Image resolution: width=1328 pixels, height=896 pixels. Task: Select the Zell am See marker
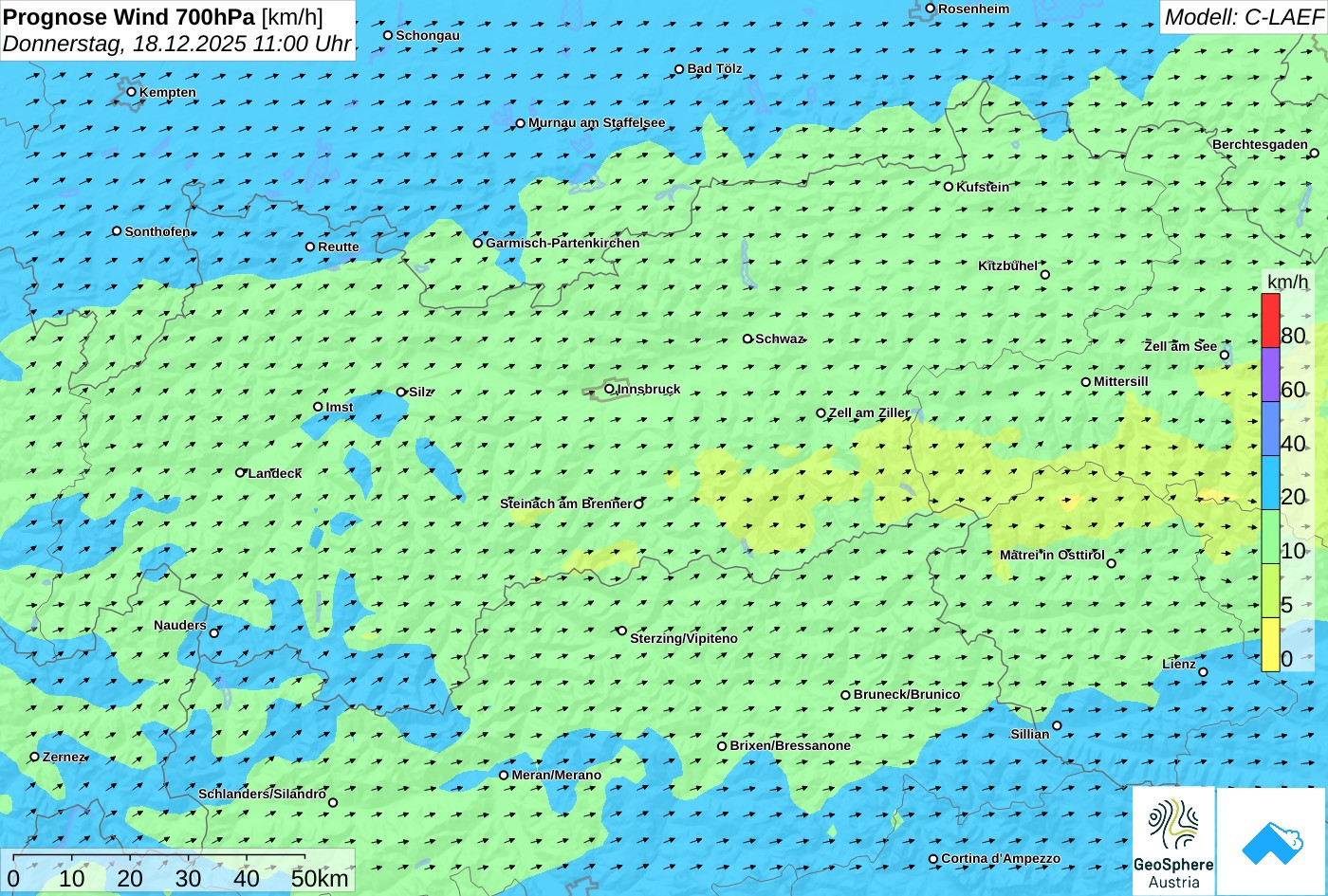click(1225, 356)
